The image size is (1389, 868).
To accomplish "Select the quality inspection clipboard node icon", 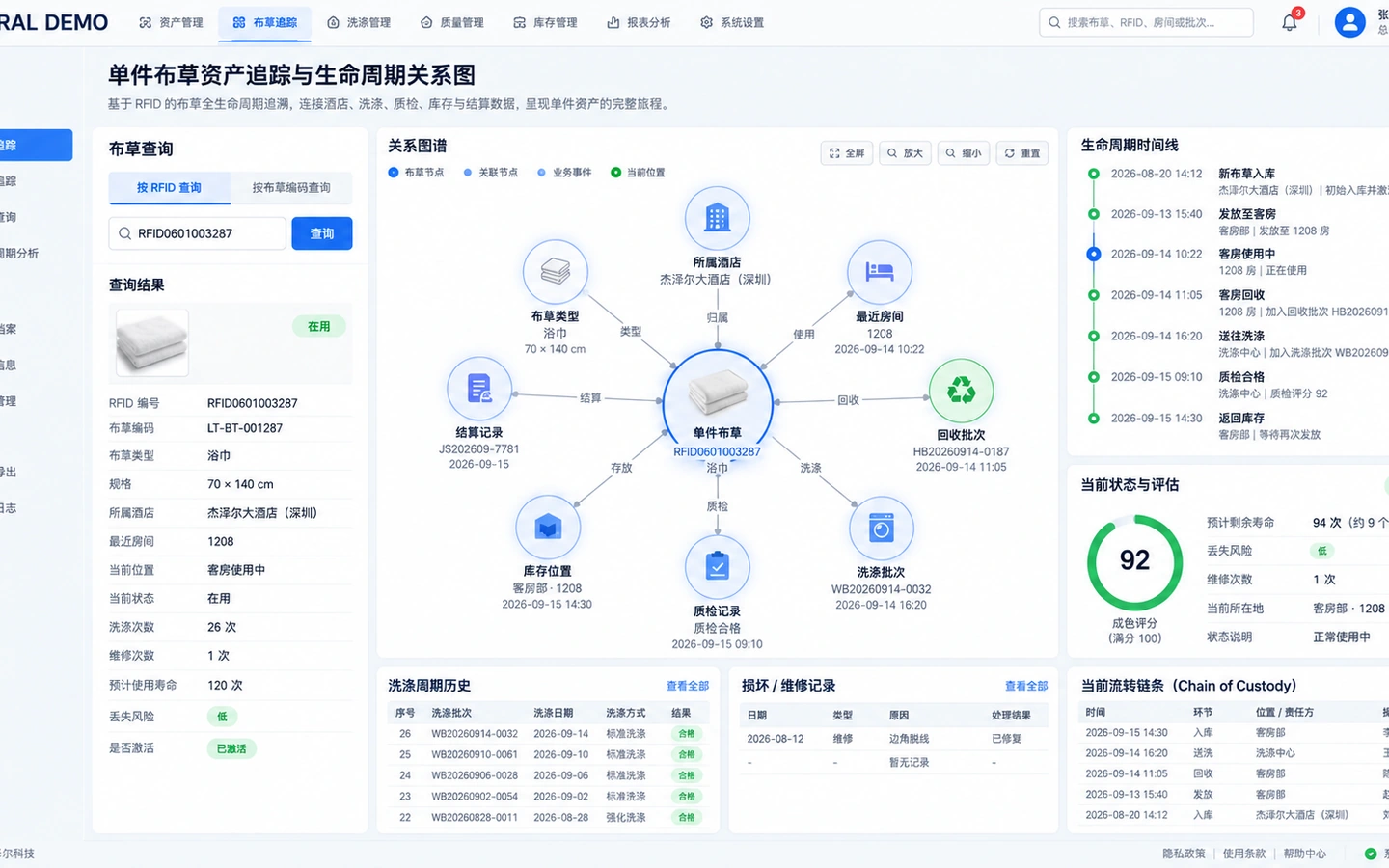I will (717, 567).
